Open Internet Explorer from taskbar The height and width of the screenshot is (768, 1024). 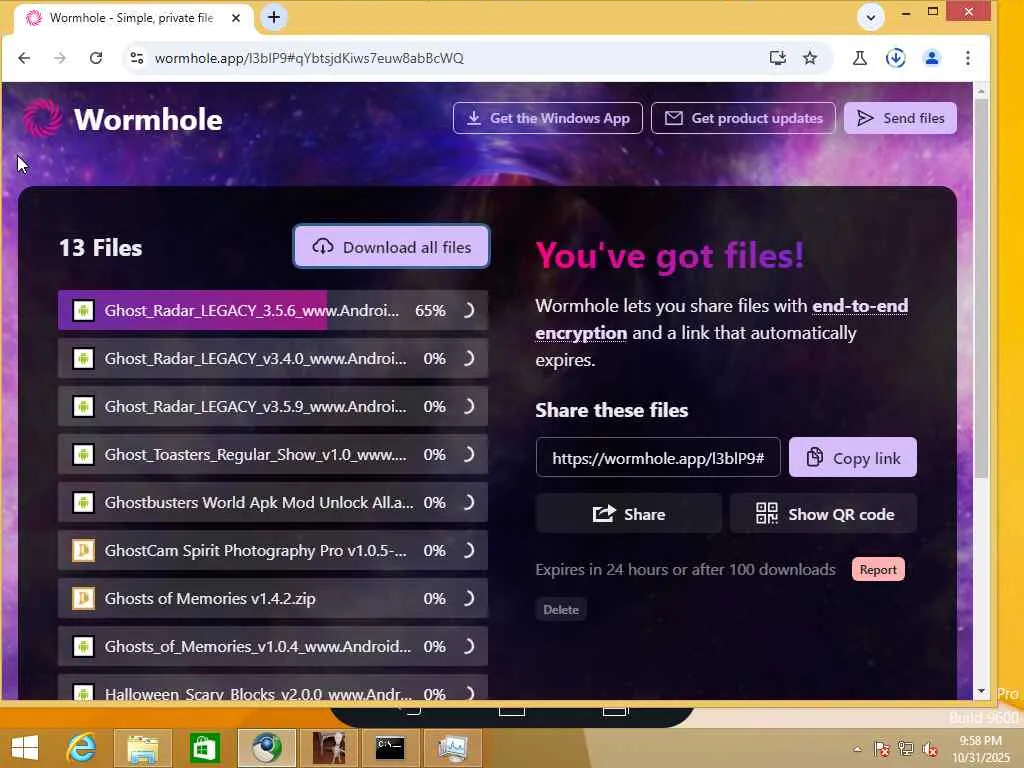tap(82, 748)
